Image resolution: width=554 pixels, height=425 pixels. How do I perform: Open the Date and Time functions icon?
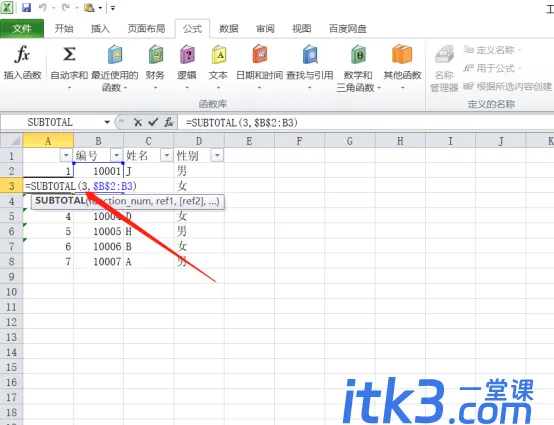pos(260,54)
